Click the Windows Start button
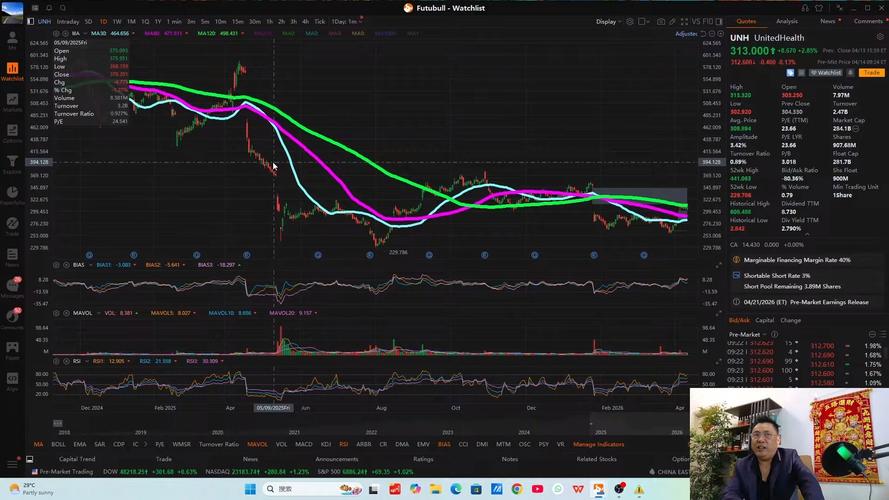Screen dimensions: 889x500 [250, 489]
